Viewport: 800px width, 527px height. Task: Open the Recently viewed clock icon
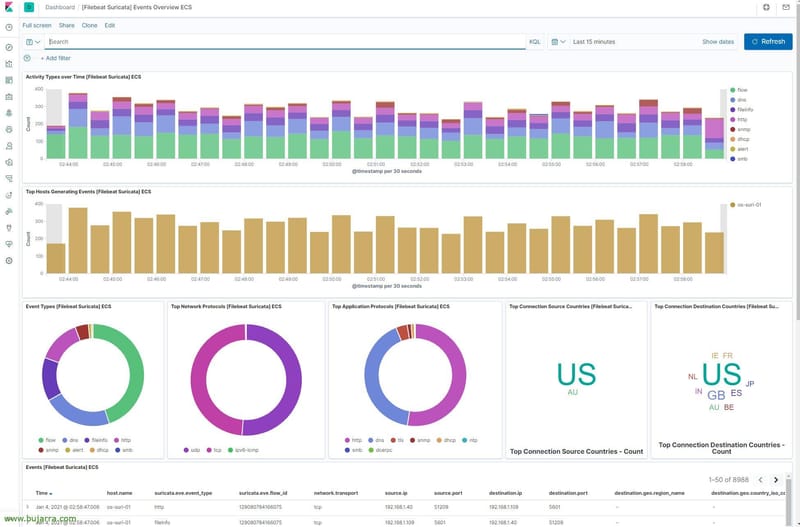pos(9,27)
